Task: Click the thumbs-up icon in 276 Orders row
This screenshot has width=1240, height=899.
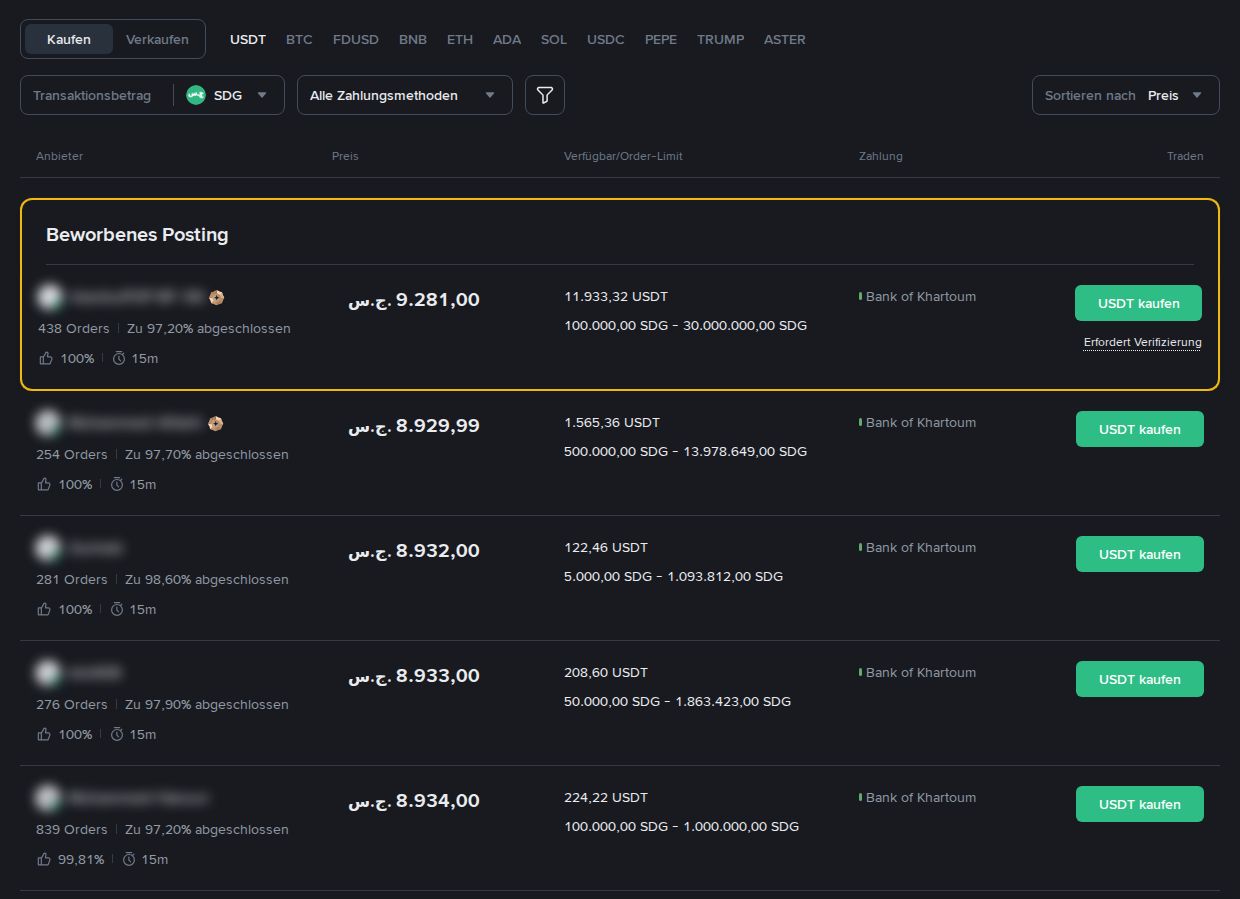Action: [x=44, y=734]
